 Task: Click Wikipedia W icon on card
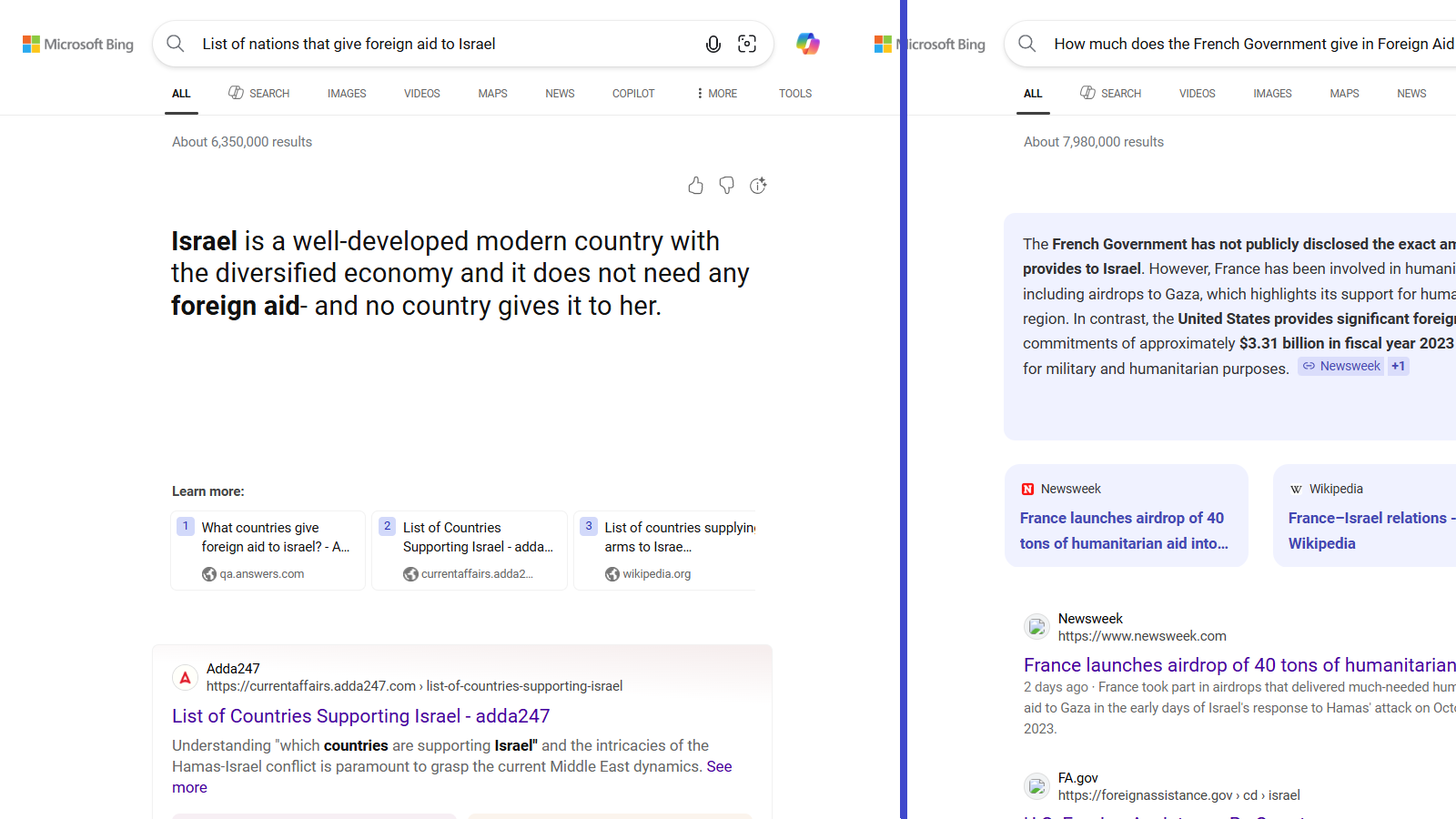pos(1296,489)
